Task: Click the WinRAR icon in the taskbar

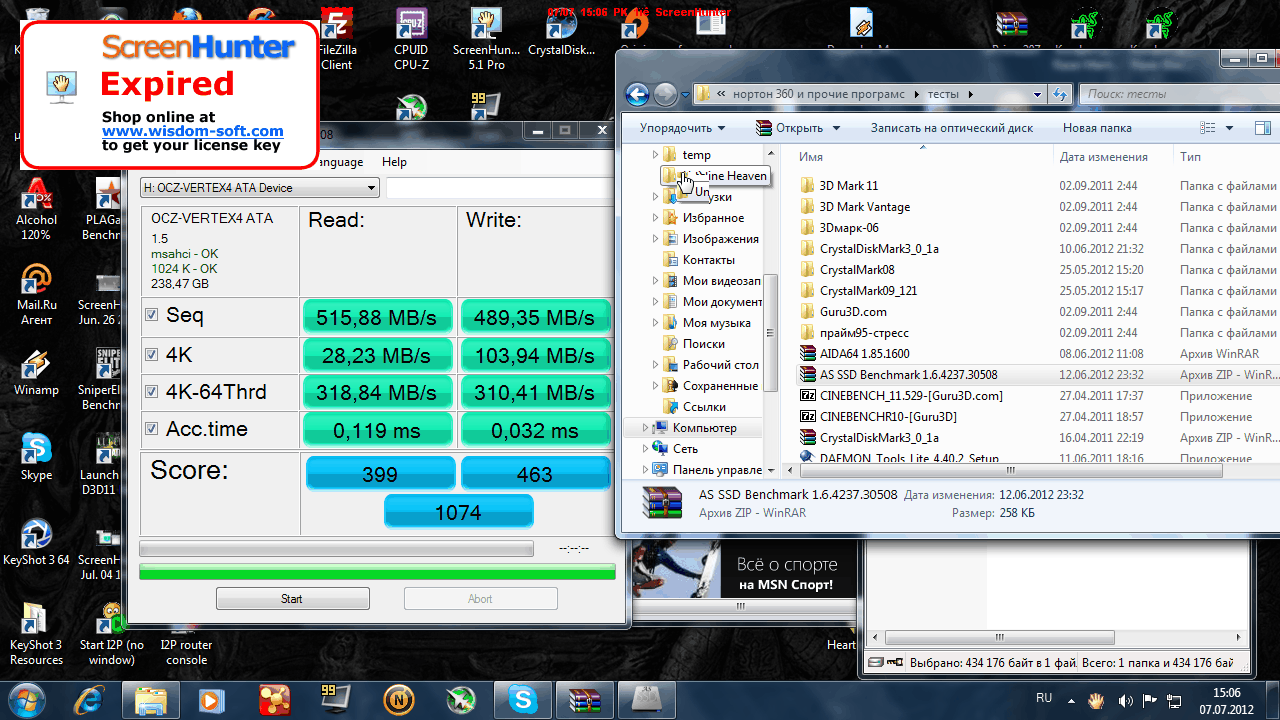Action: click(582, 699)
